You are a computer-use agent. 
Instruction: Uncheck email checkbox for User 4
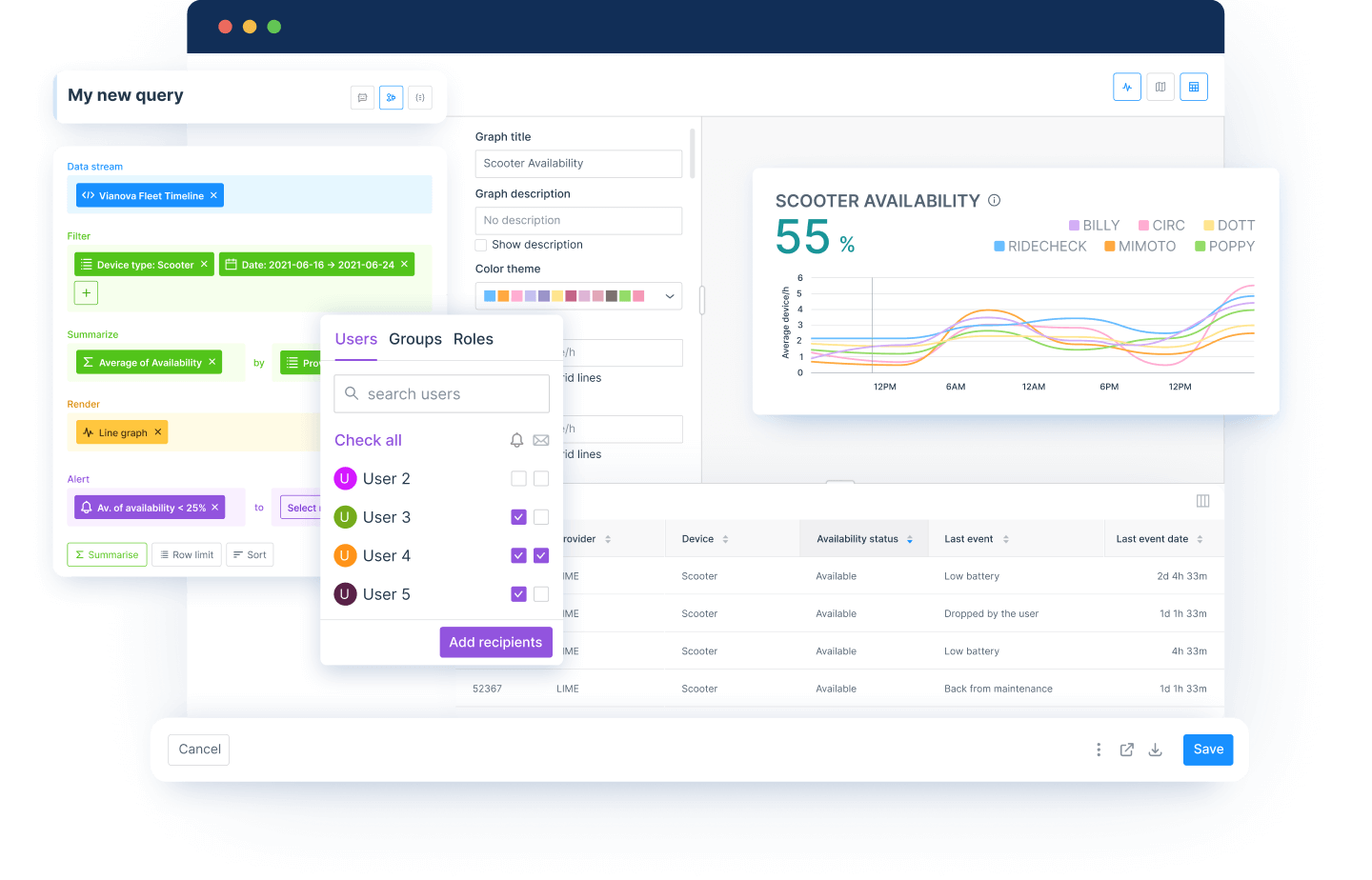pos(541,555)
